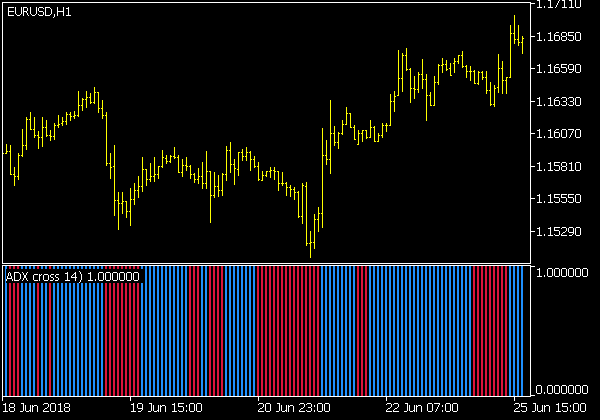Click the 1.000000 indicator scale label
The height and width of the screenshot is (420, 600).
point(562,273)
